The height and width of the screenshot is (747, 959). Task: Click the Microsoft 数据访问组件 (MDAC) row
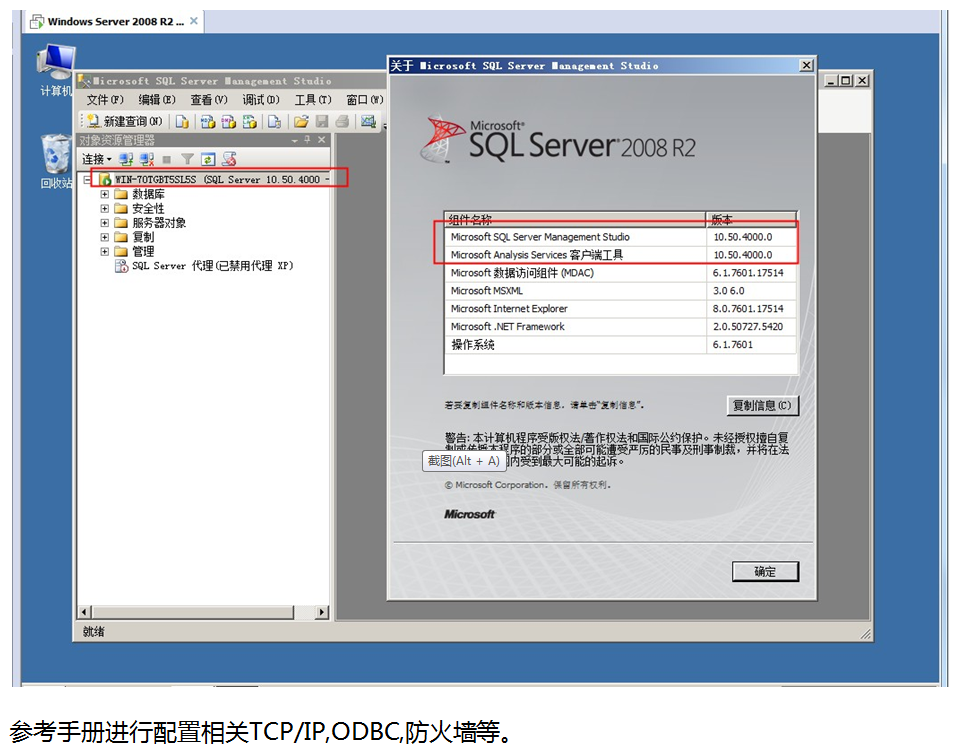621,273
